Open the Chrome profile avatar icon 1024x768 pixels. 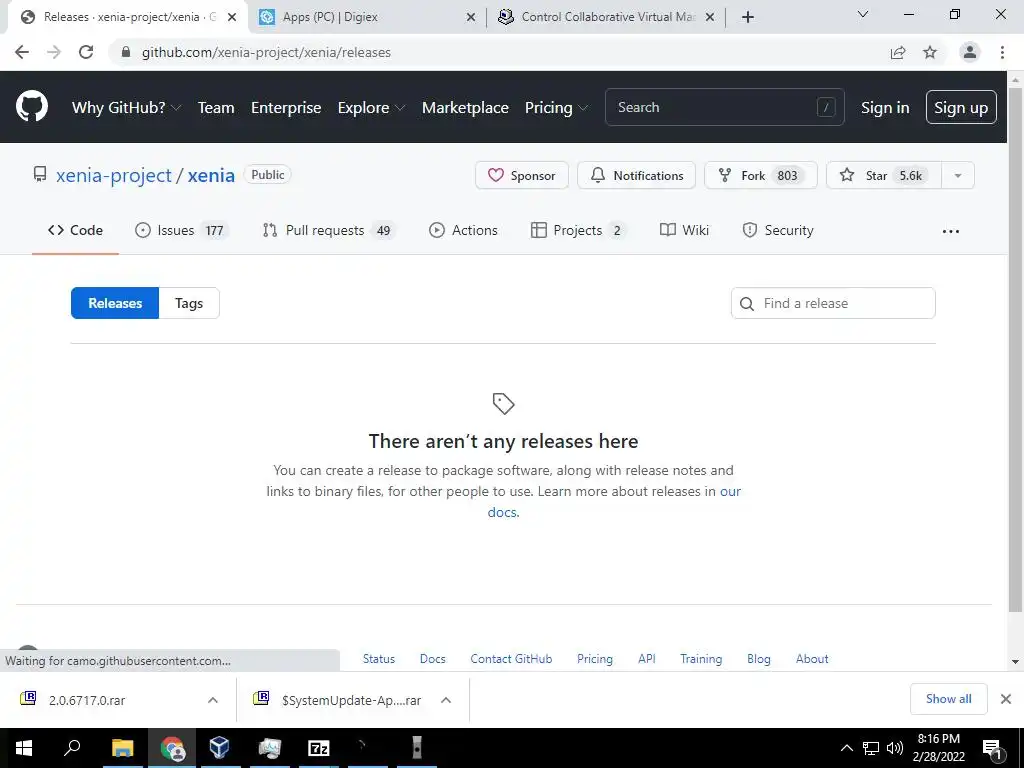(970, 52)
